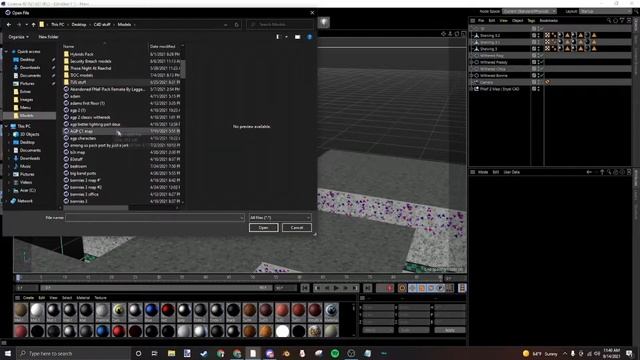This screenshot has width=640, height=360.
Task: Click the C4D stuff breadcrumb in address bar
Action: 102,24
